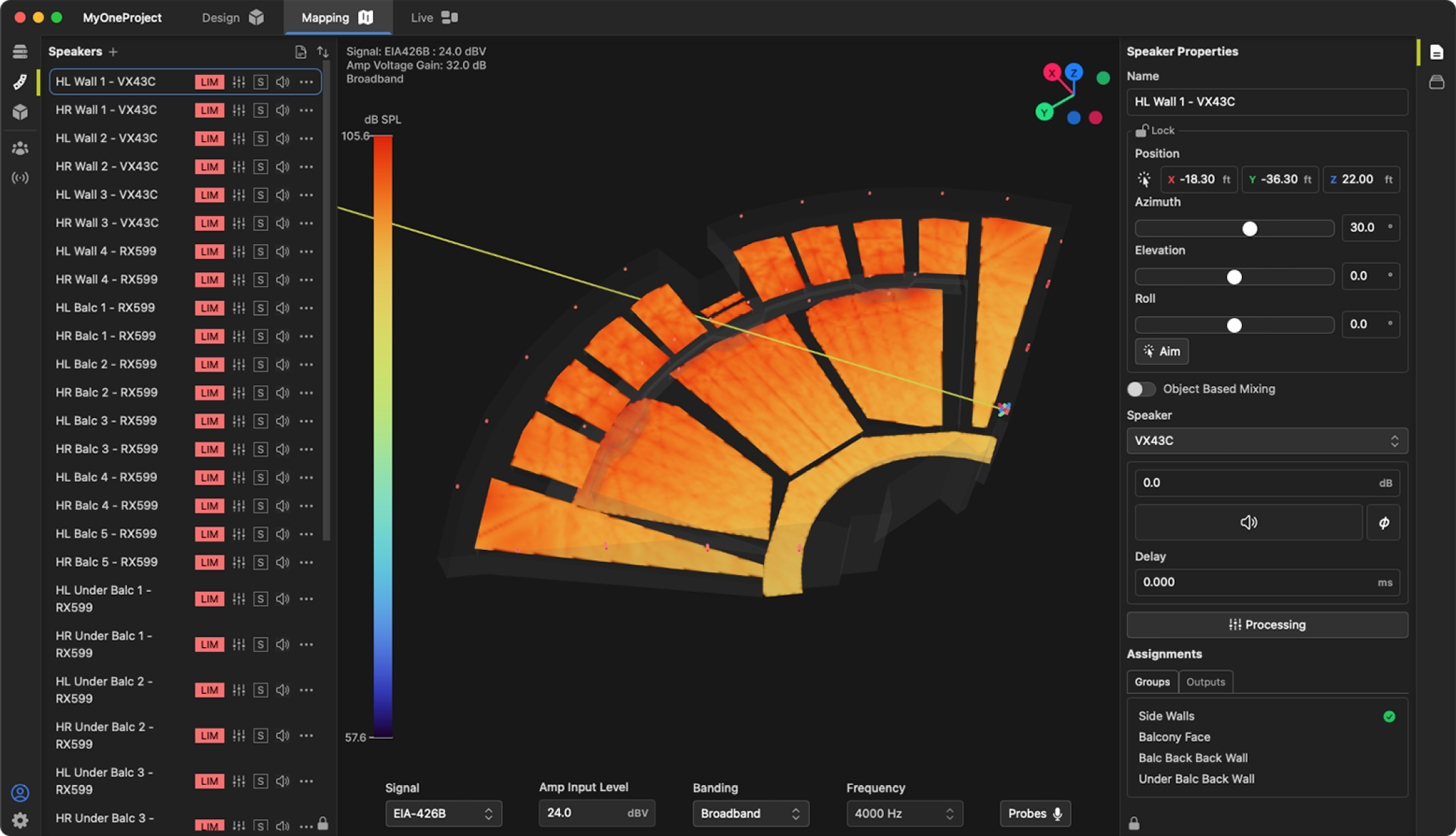Open the Banding Broadband dropdown

coord(750,814)
